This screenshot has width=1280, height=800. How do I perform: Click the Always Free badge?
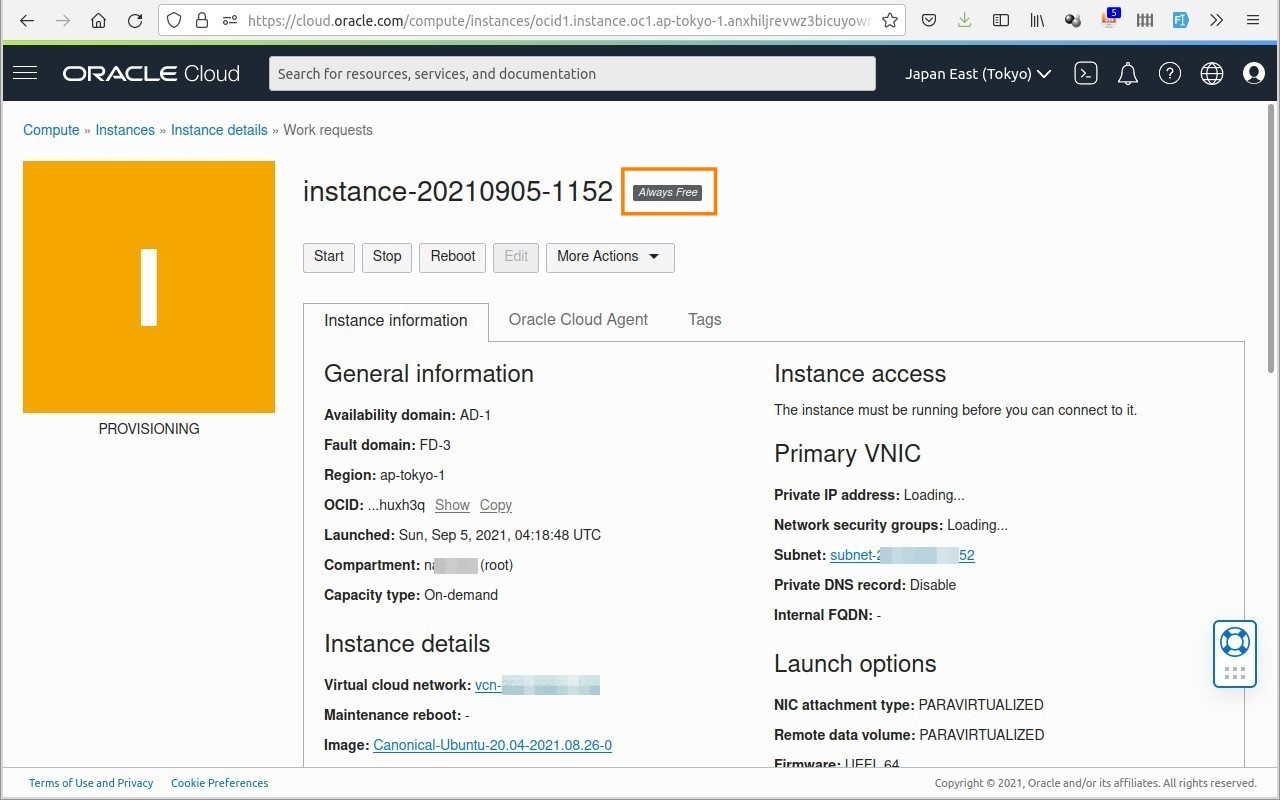(669, 192)
